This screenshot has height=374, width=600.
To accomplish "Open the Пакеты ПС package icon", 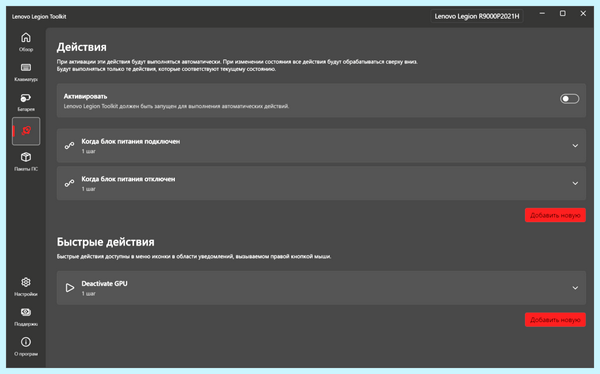I will click(26, 157).
